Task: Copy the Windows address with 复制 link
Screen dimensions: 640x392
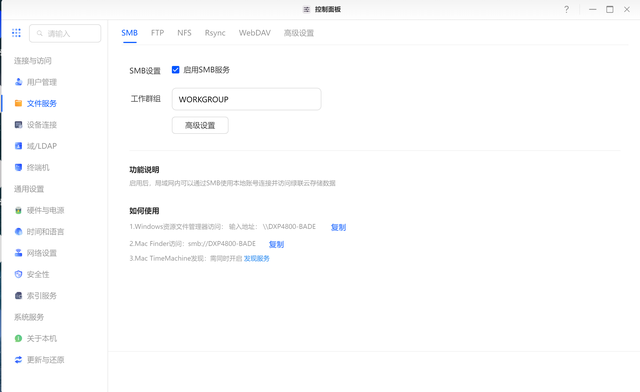Action: tap(338, 227)
